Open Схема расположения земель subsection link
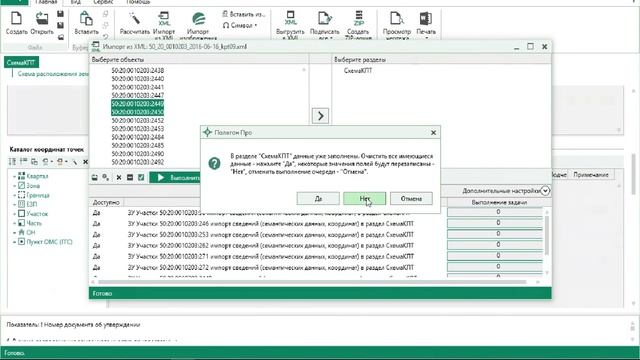This screenshot has height=360, width=640. pos(53,74)
